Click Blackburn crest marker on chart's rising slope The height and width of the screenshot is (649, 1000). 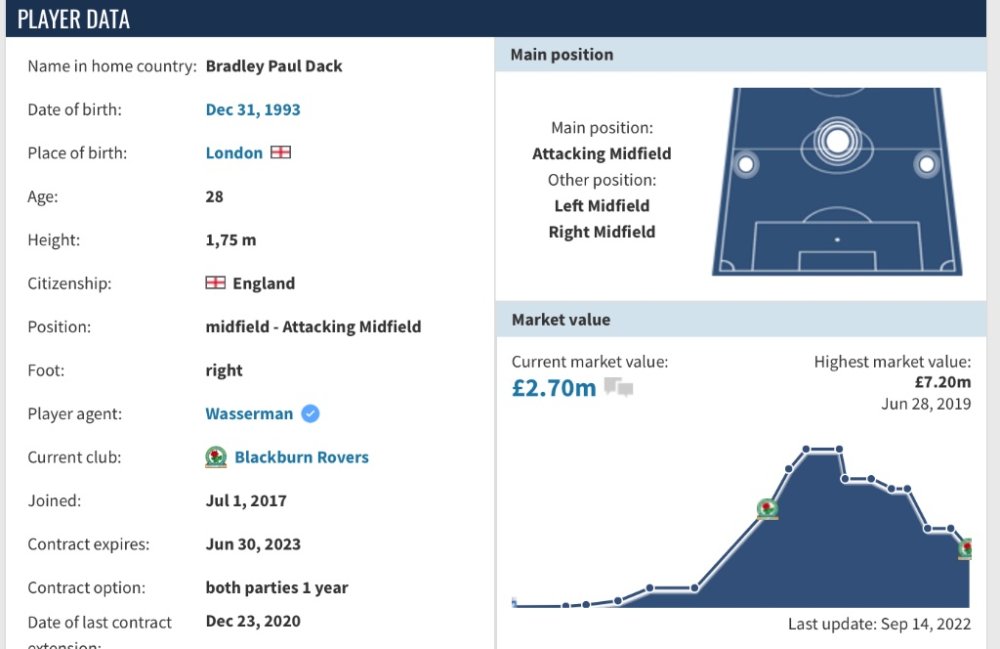(767, 509)
